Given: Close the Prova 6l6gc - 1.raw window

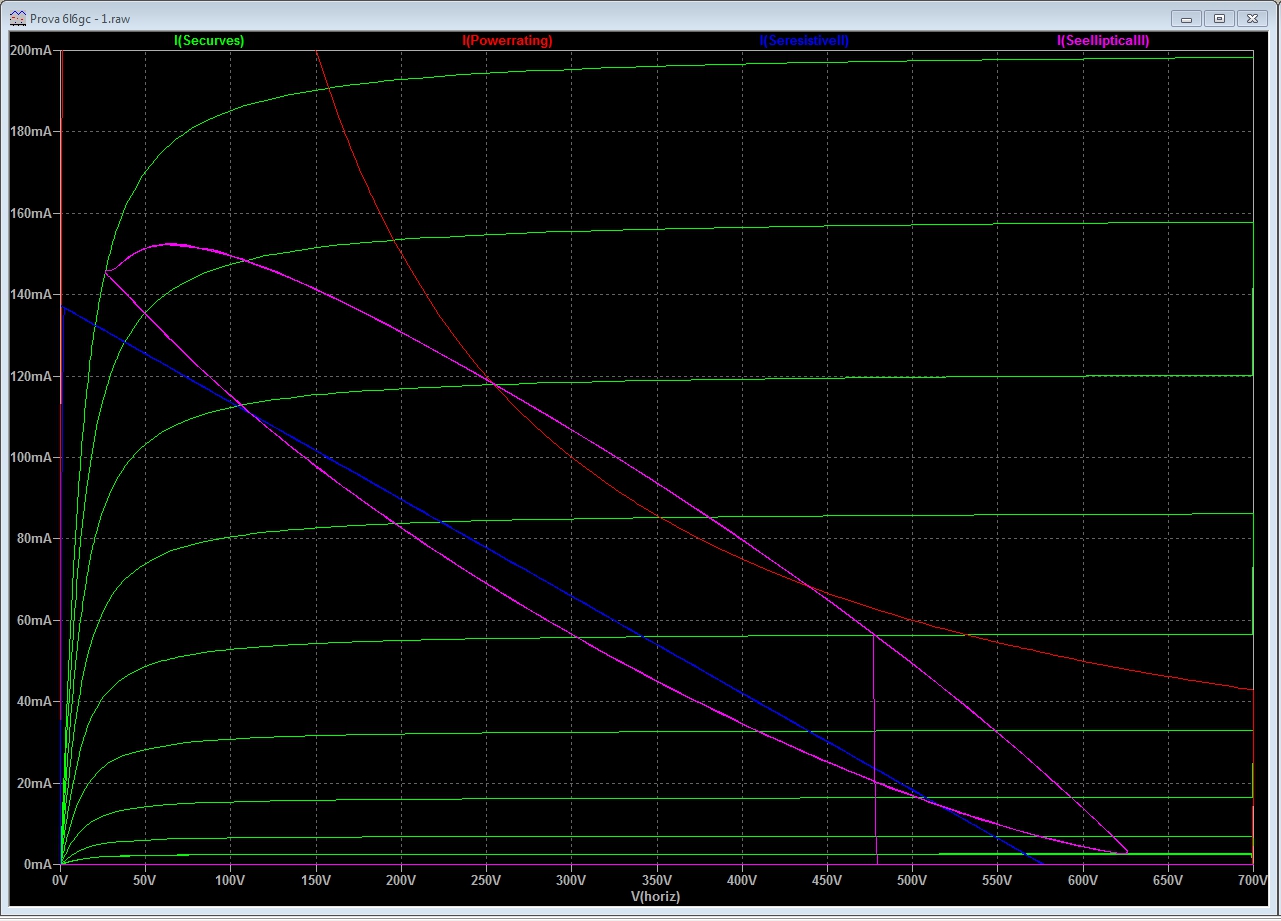Looking at the screenshot, I should [1252, 18].
